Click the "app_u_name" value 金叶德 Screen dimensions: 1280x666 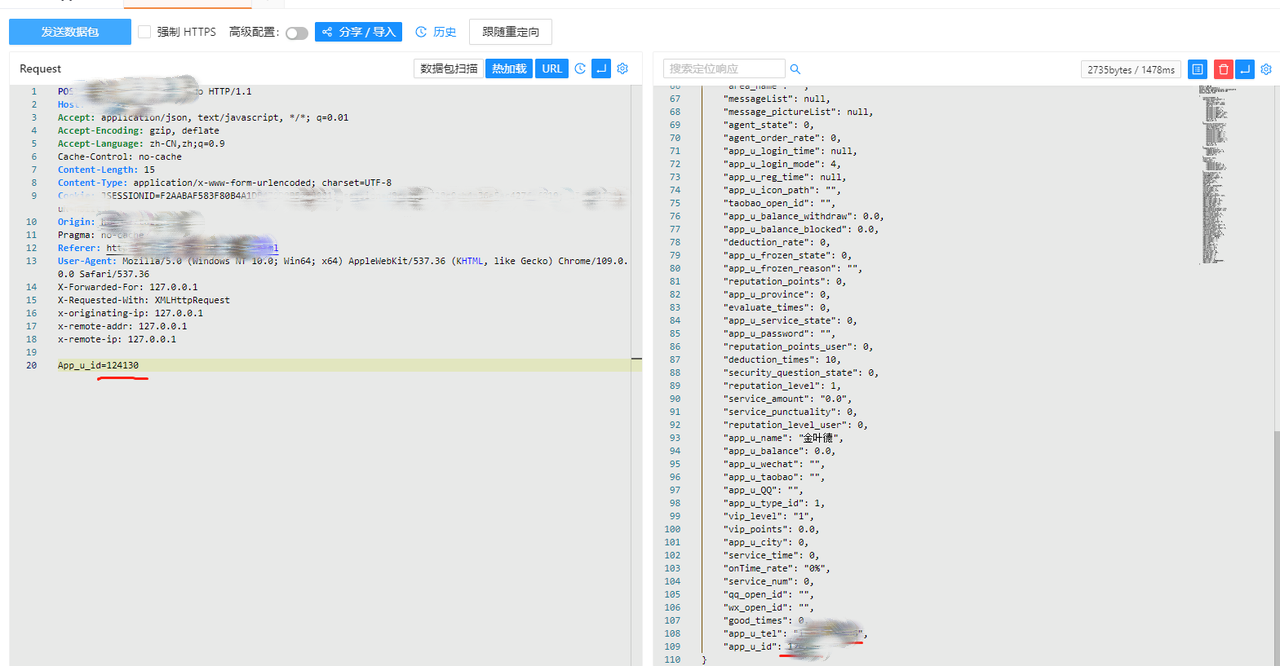click(819, 438)
